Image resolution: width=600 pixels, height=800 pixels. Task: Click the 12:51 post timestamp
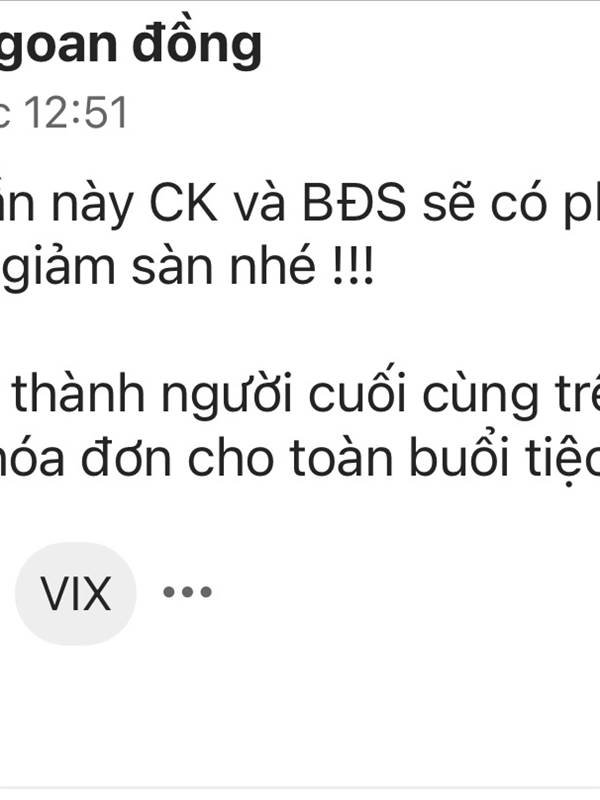pos(76,113)
